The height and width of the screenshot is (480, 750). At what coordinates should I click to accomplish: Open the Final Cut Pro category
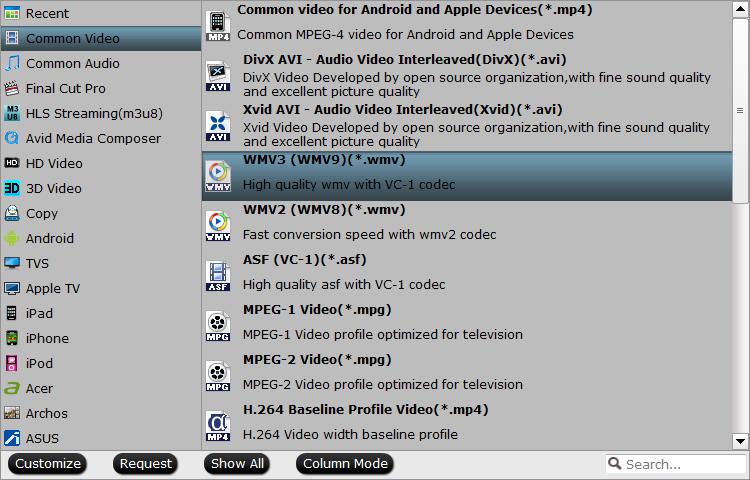(x=101, y=88)
